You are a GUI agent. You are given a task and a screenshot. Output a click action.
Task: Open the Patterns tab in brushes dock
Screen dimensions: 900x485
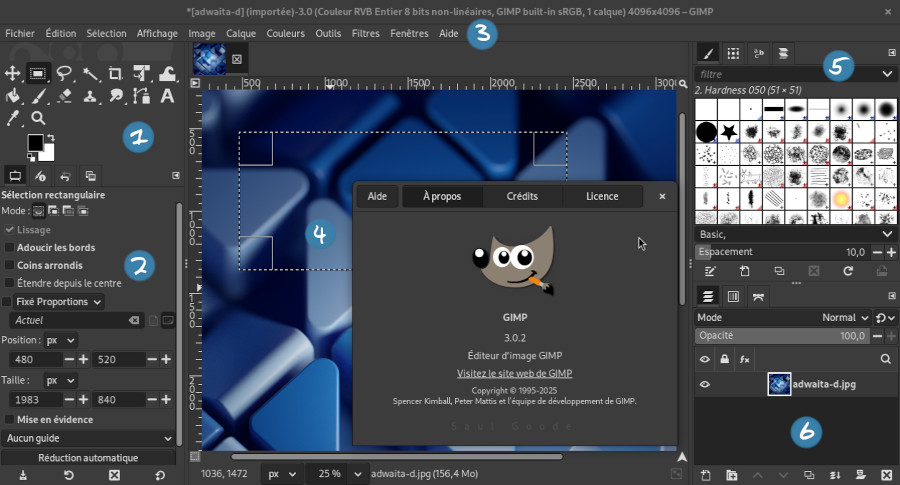(x=733, y=53)
